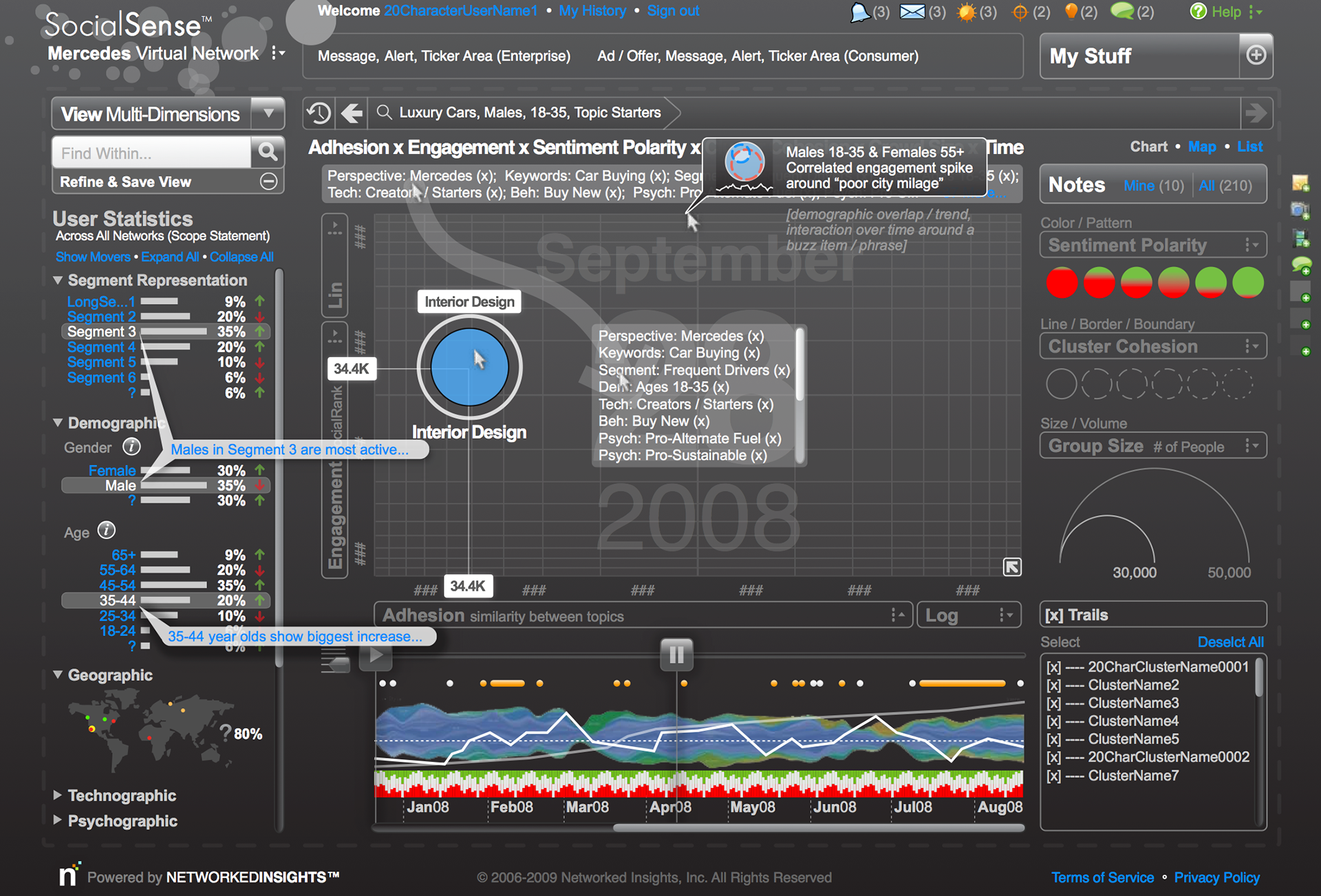1321x896 pixels.
Task: Toggle checkbox for ClusterName5
Action: (x=1053, y=739)
